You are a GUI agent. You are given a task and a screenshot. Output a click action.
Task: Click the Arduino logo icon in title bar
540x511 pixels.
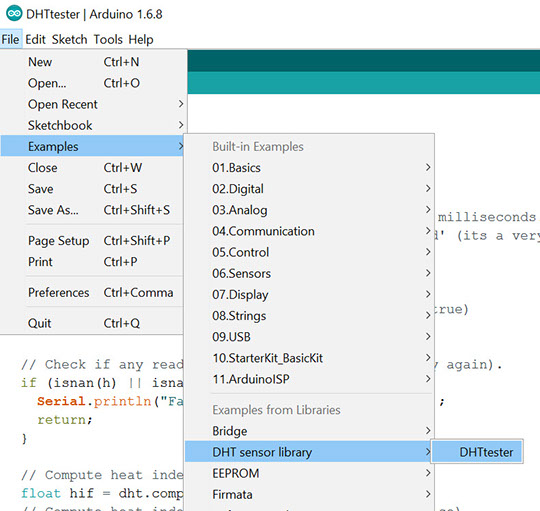tap(14, 14)
